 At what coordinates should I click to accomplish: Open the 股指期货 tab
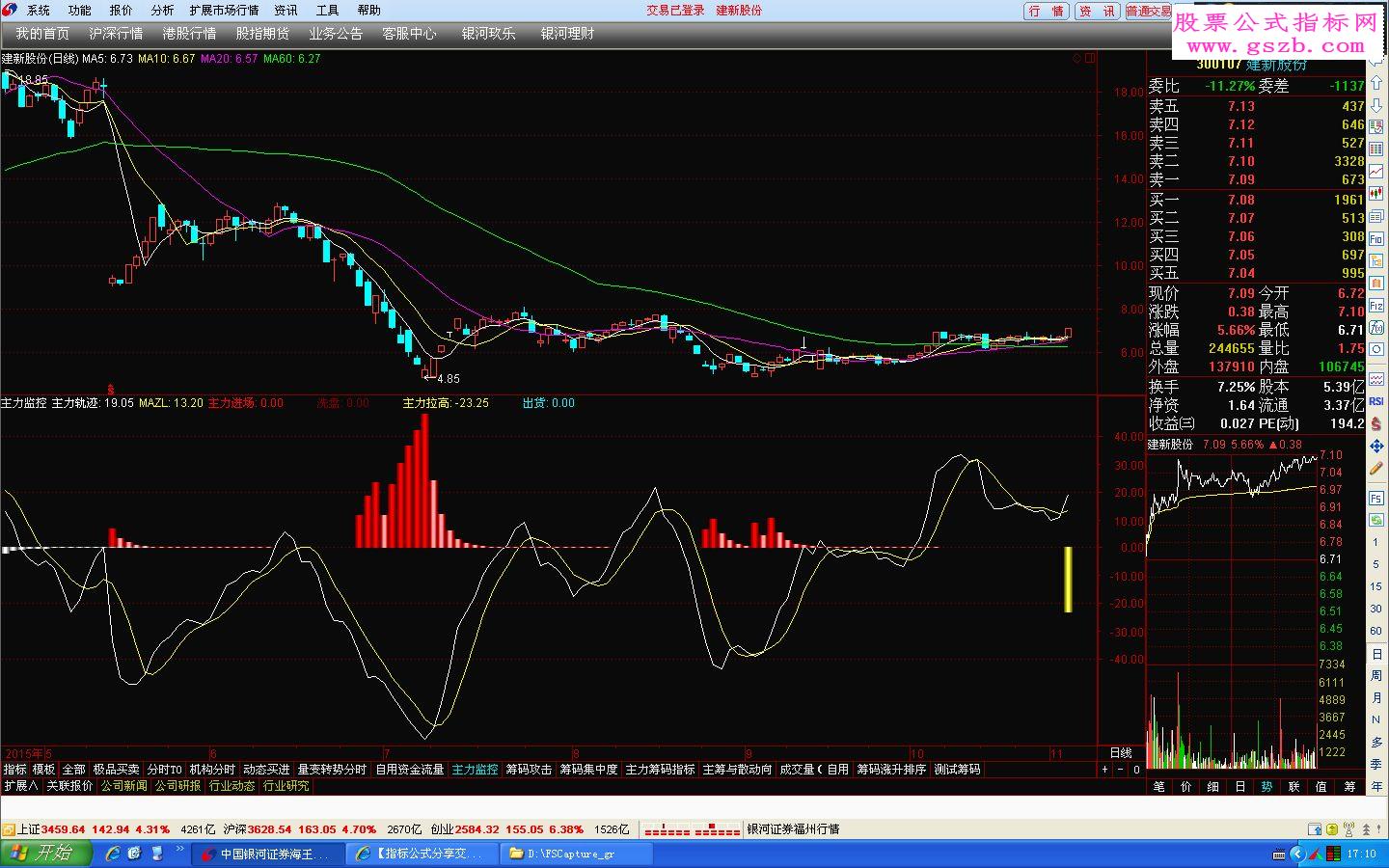click(262, 34)
